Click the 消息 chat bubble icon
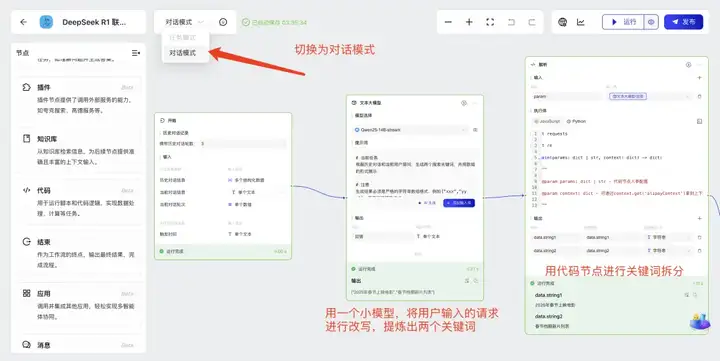Image resolution: width=720 pixels, height=361 pixels. (27, 344)
